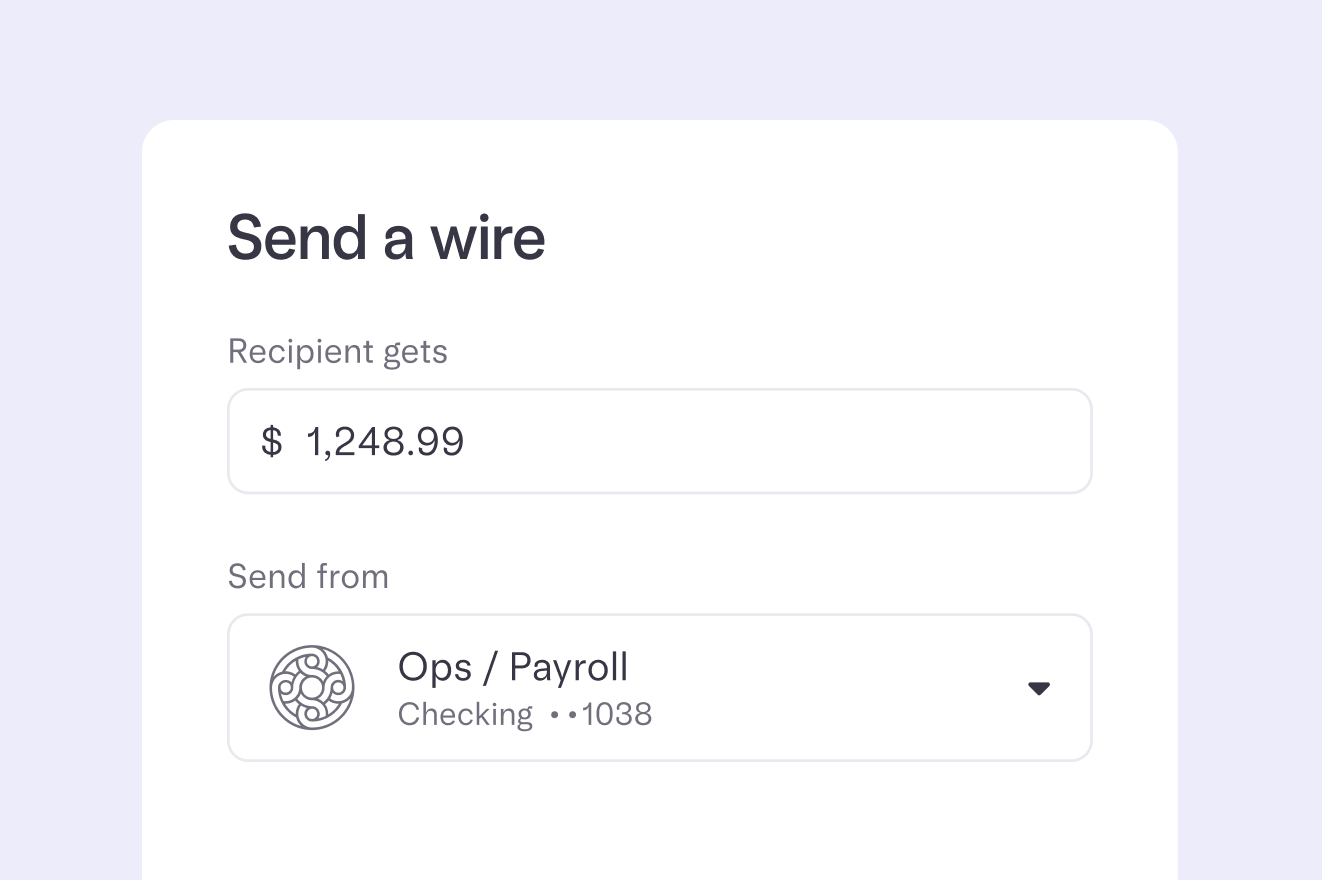Click the Checking ••1038 account label
Screen dimensions: 1322x880
(x=524, y=714)
